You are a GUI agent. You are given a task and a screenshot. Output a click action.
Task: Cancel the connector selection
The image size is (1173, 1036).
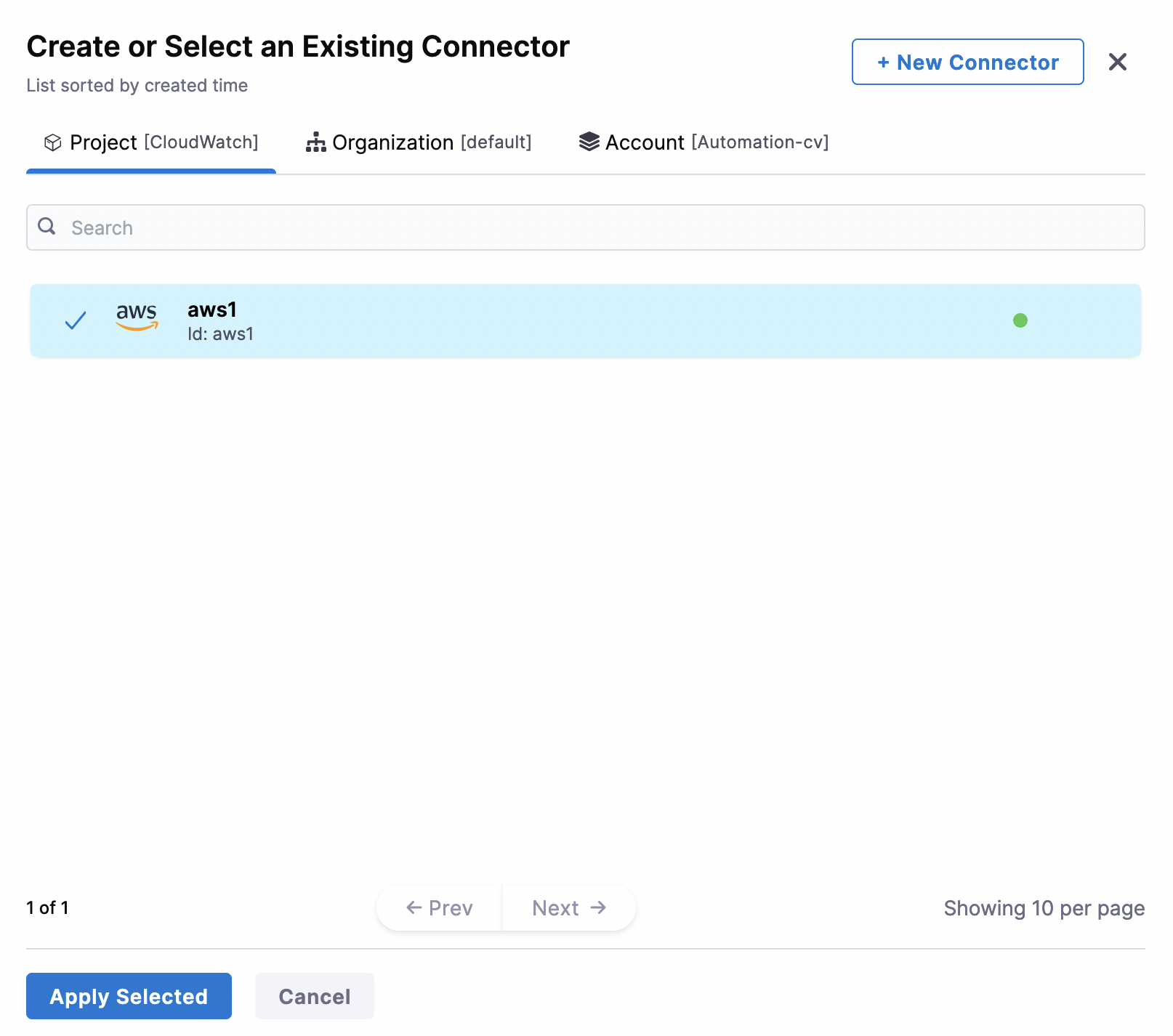(314, 996)
